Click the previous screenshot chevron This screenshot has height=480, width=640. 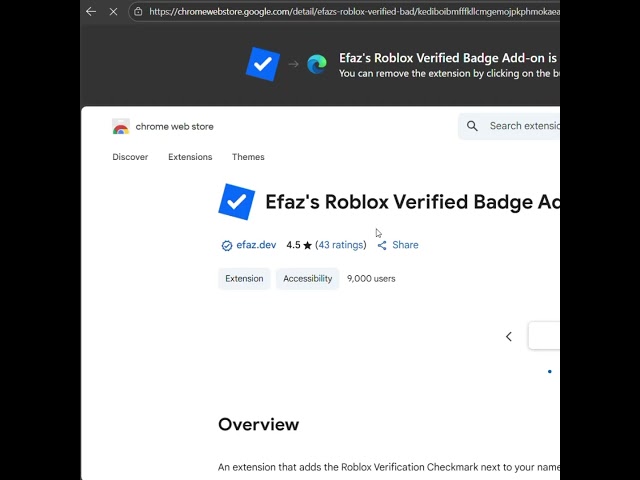[509, 336]
